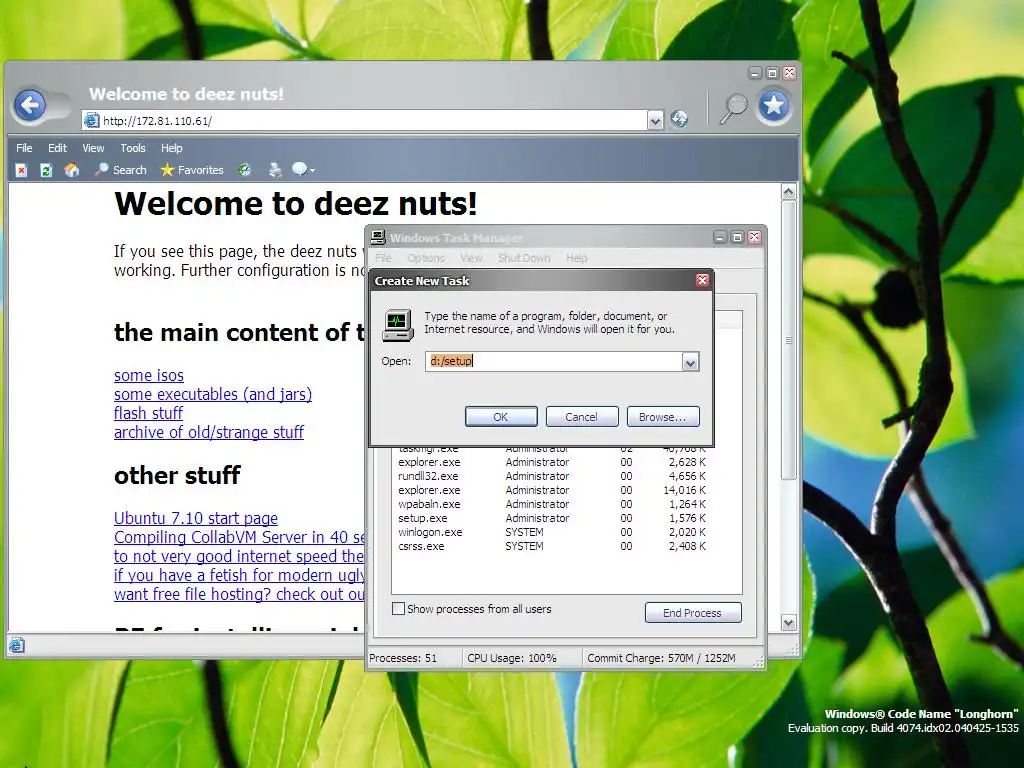
Task: Select explorer.exe row using 2,628 K
Action: (x=552, y=462)
